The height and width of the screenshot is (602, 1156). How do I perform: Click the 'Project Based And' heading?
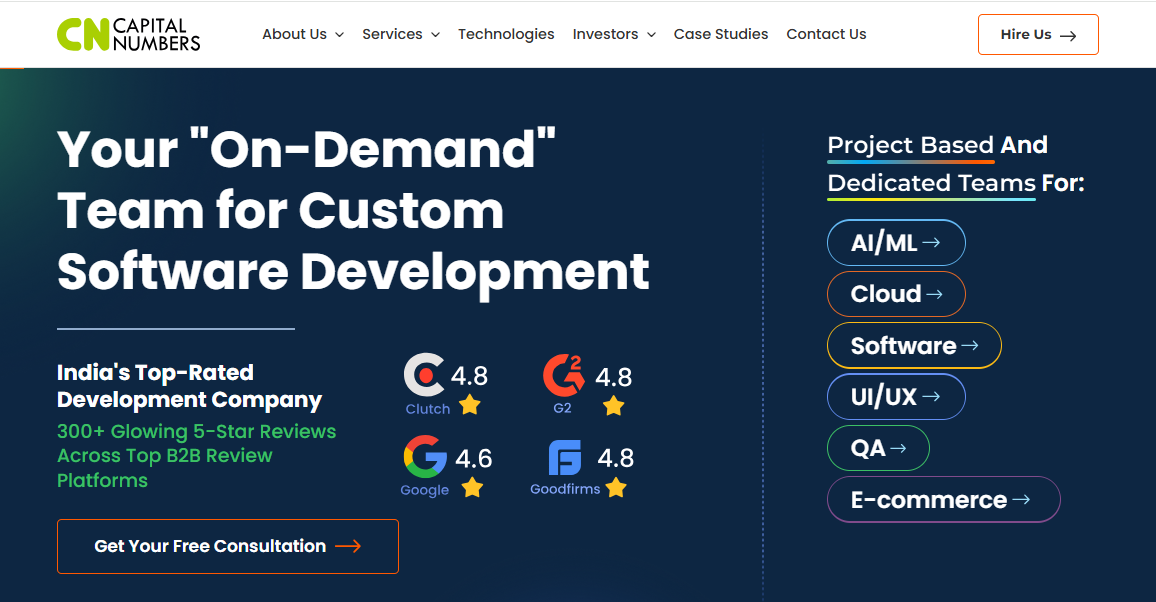coord(937,145)
